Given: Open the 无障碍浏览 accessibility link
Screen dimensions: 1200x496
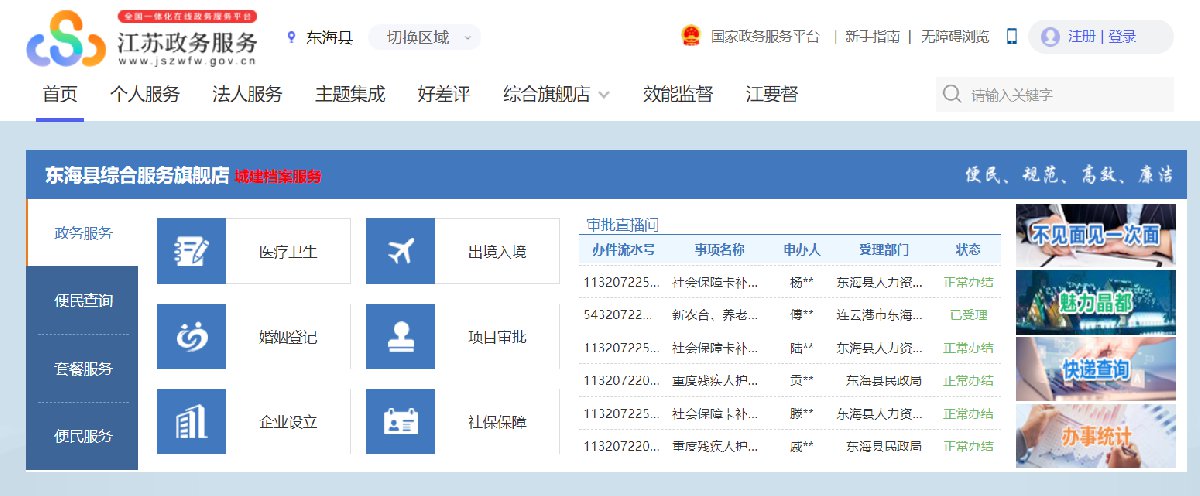Looking at the screenshot, I should [x=955, y=37].
